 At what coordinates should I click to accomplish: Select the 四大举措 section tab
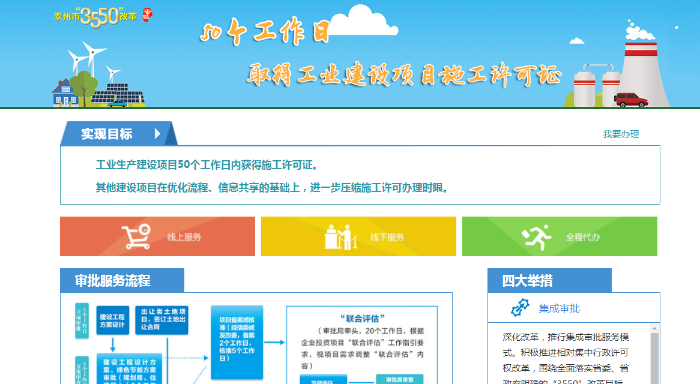550,280
